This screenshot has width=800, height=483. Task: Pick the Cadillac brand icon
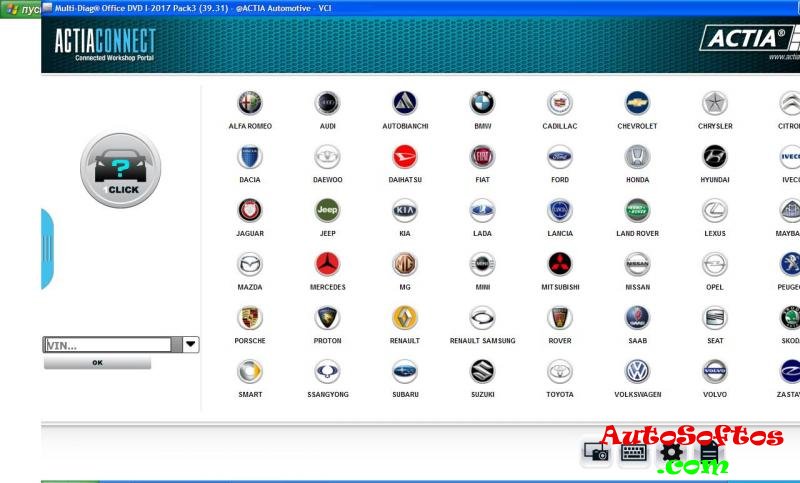pyautogui.click(x=560, y=104)
